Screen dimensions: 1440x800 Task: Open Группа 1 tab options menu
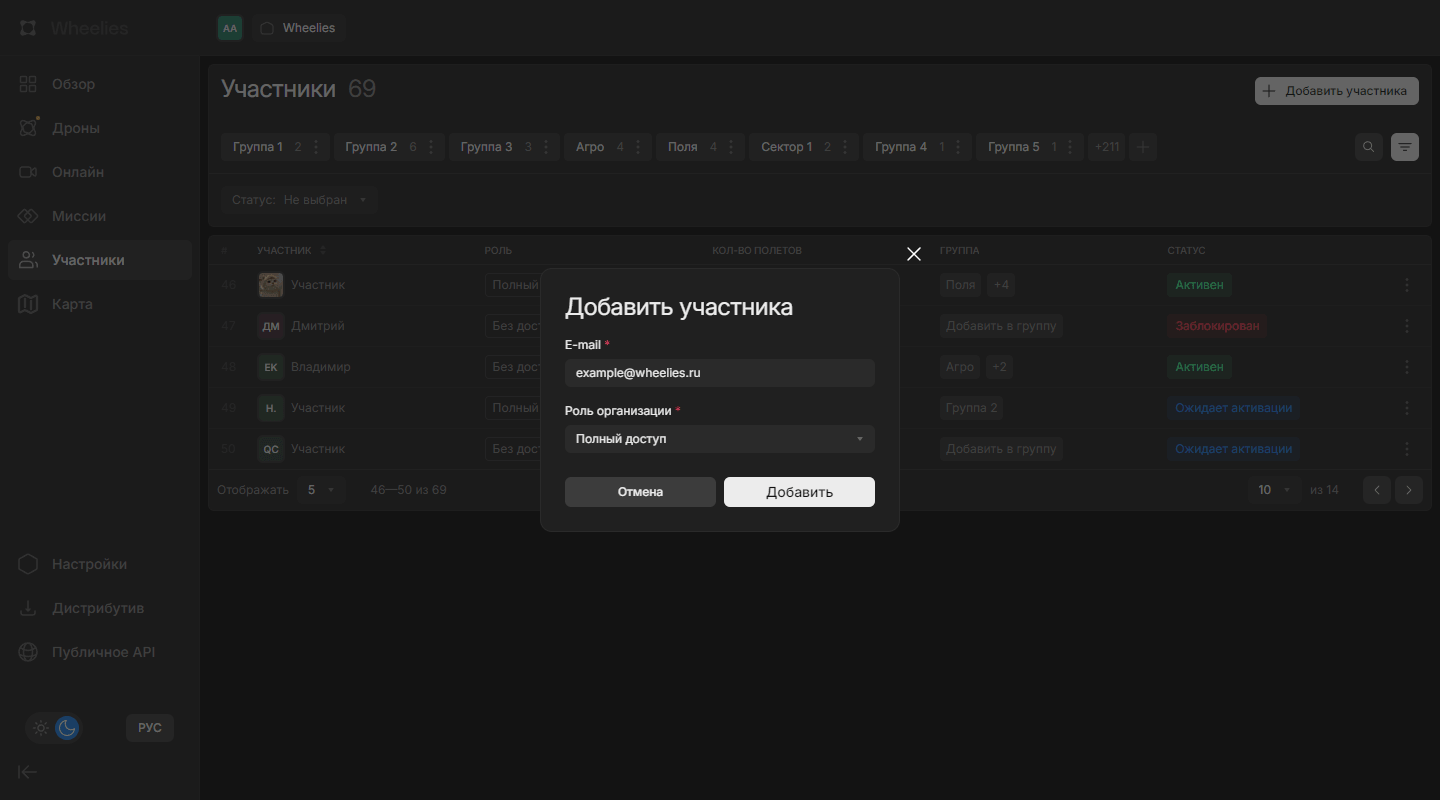click(316, 147)
